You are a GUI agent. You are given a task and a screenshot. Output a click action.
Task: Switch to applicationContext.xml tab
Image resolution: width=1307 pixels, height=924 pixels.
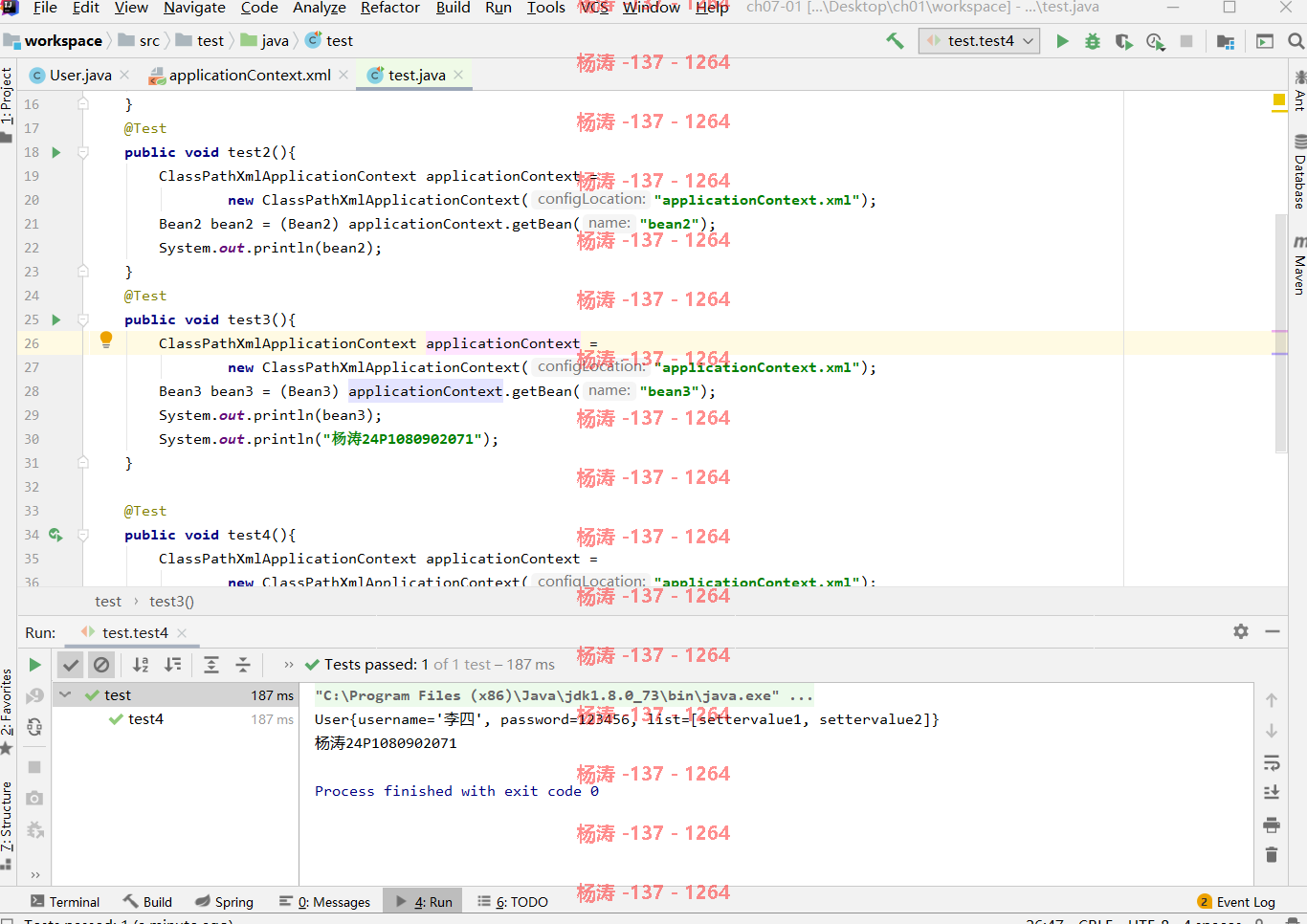(x=250, y=75)
